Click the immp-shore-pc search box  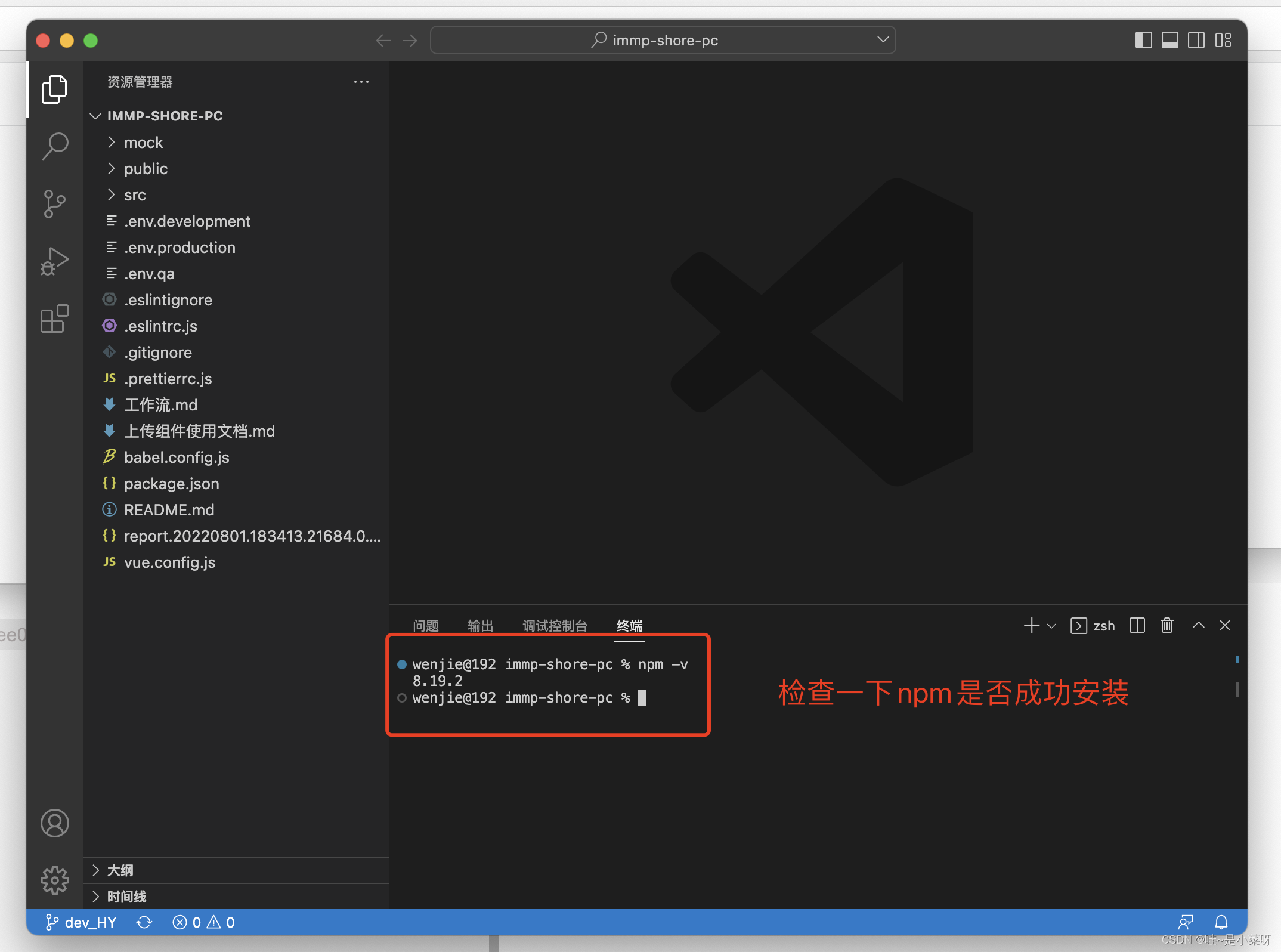click(x=663, y=40)
